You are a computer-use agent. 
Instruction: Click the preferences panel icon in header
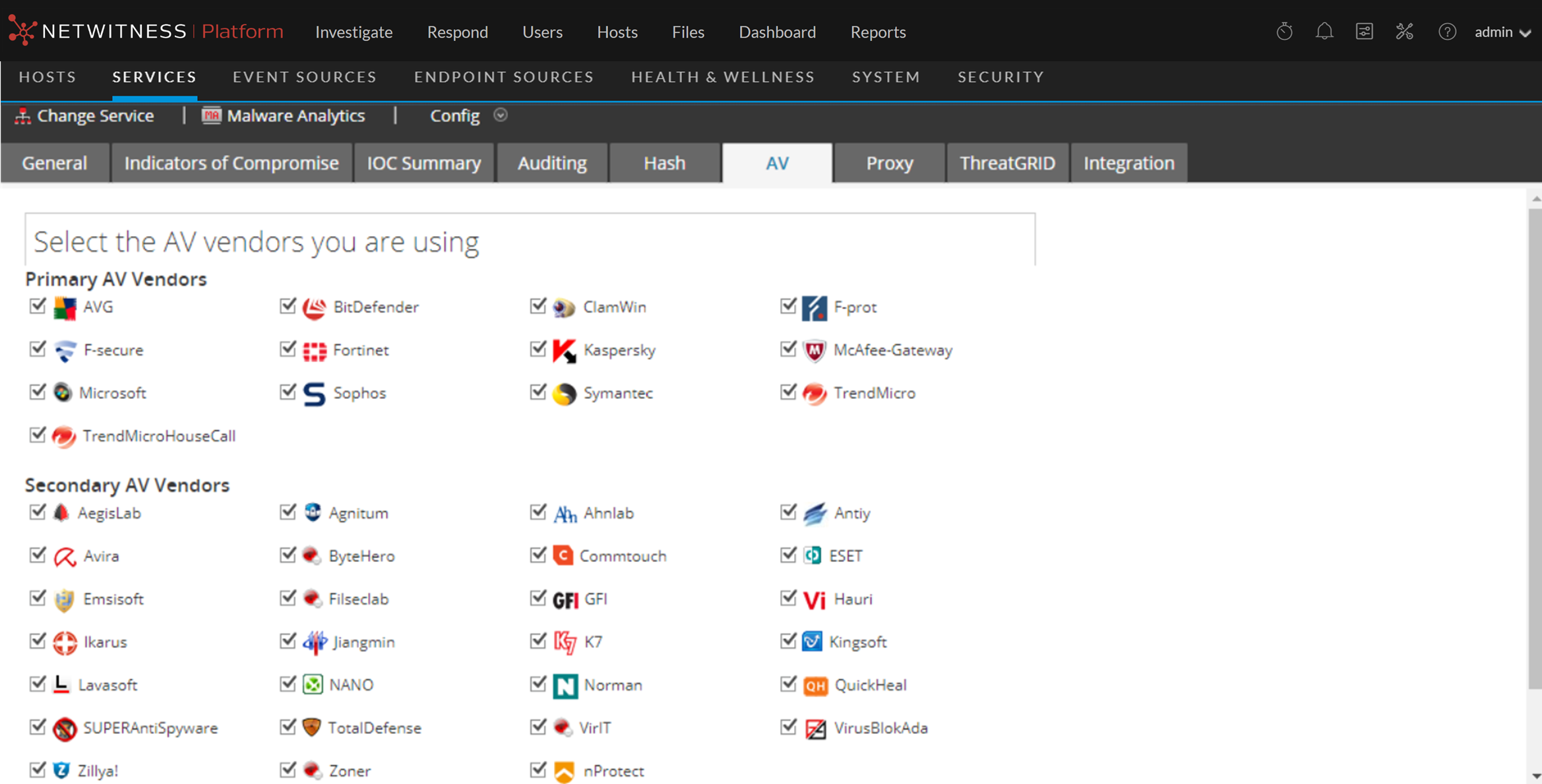tap(1364, 32)
